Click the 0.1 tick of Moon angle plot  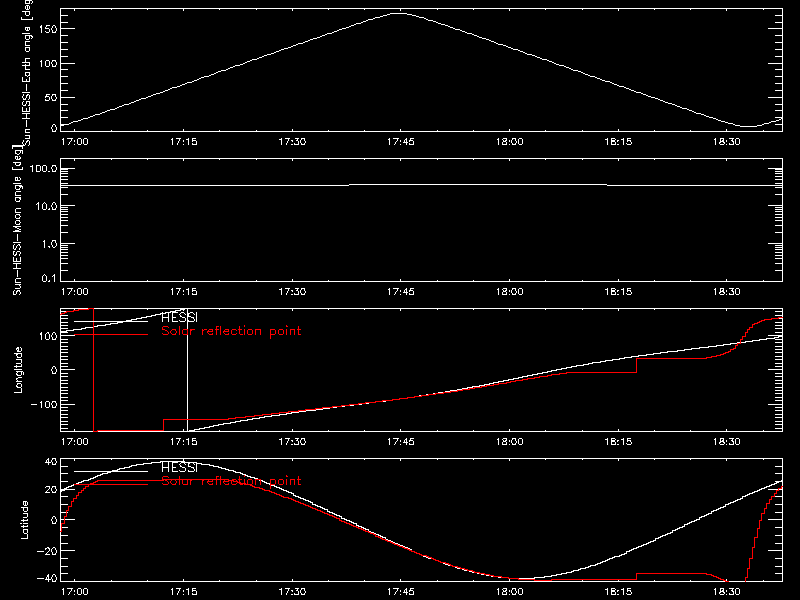tap(49, 278)
